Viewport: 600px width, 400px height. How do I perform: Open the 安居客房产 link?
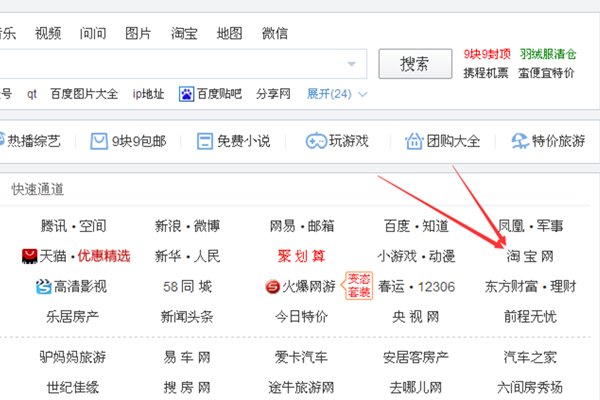(x=416, y=357)
